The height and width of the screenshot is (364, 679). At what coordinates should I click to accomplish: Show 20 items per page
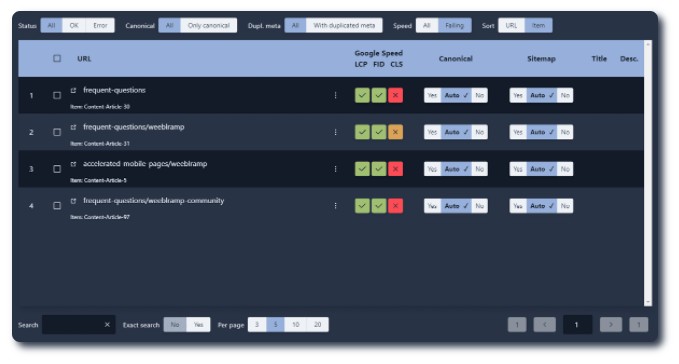317,325
